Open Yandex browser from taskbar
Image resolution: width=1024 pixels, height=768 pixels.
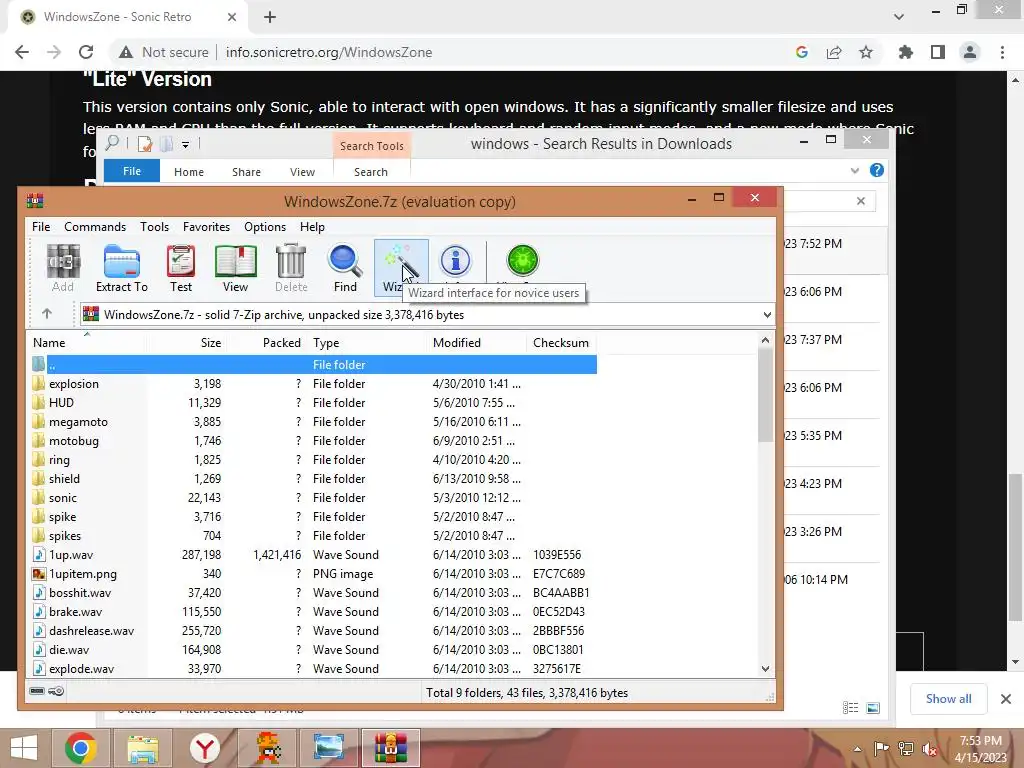205,748
